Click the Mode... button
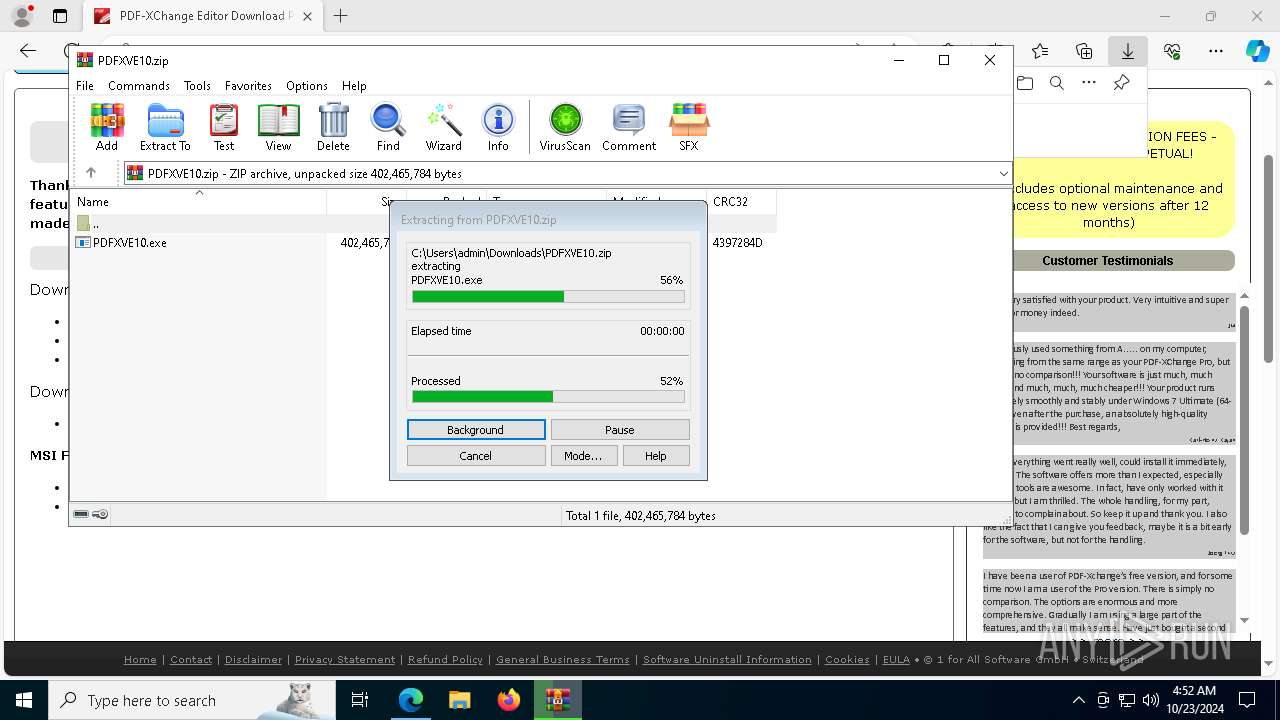The height and width of the screenshot is (720, 1280). [x=583, y=456]
